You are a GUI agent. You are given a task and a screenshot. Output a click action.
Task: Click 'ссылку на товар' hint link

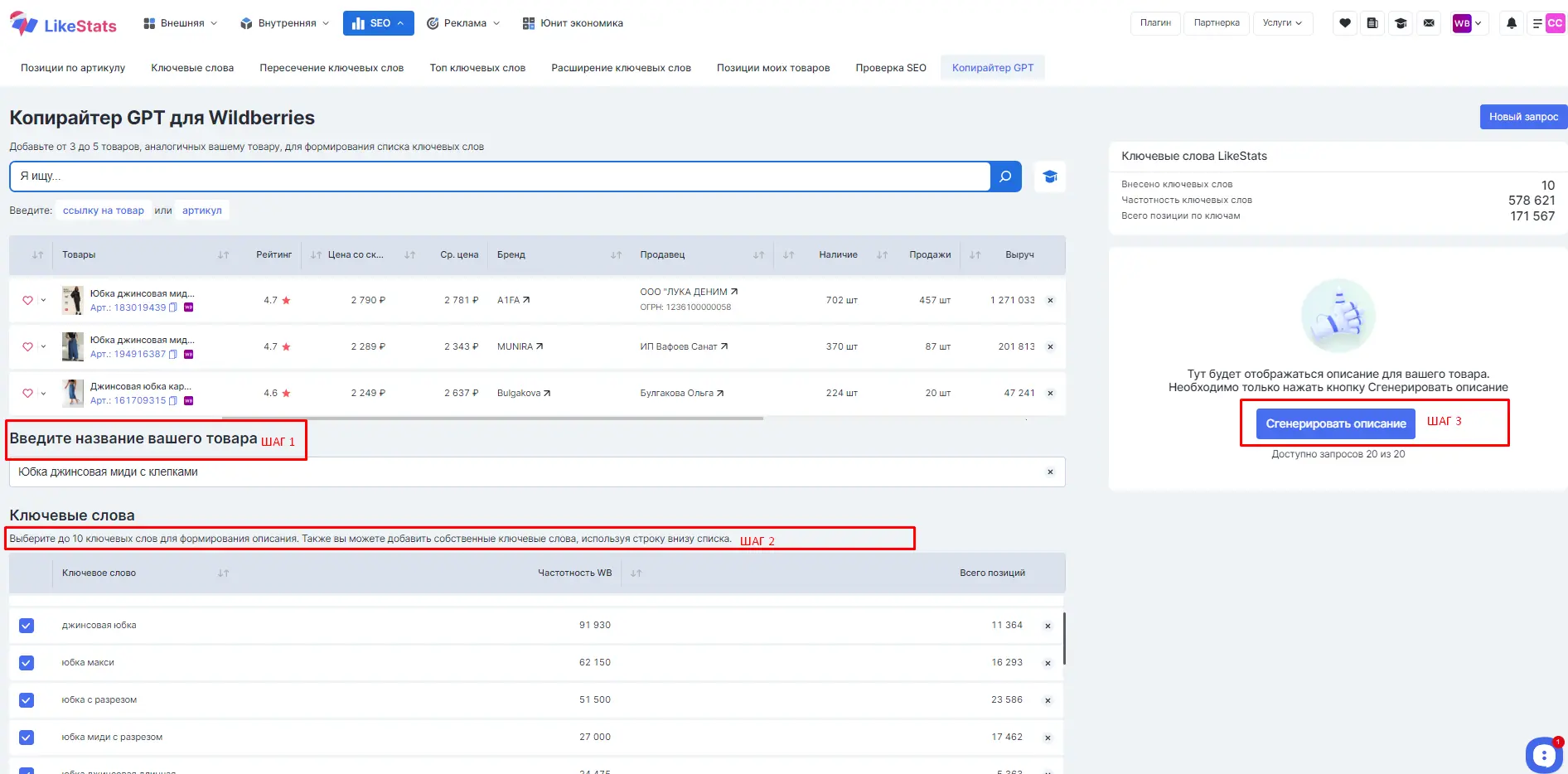pyautogui.click(x=104, y=210)
